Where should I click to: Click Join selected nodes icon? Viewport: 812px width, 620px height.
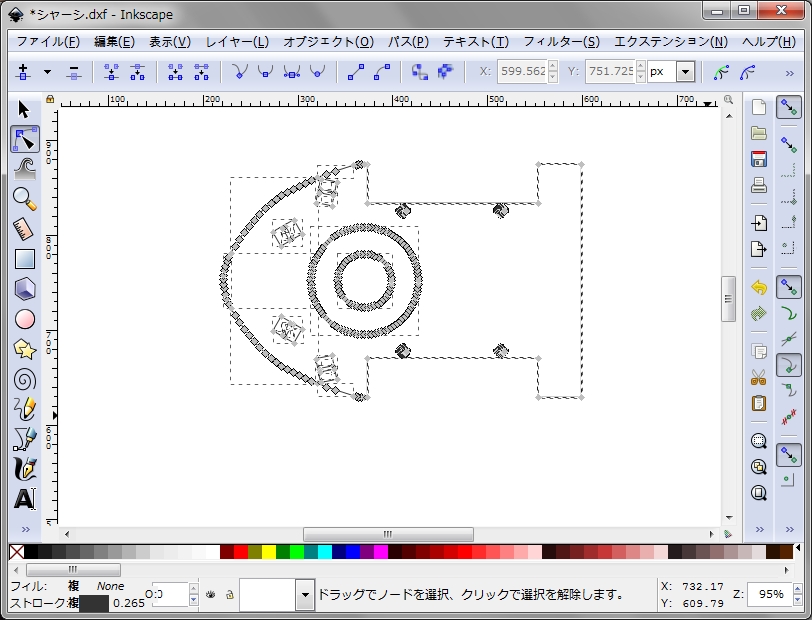111,72
